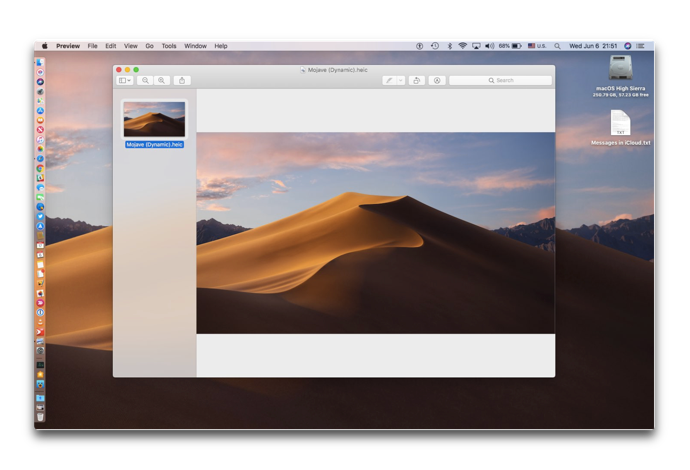This screenshot has height=470, width=690.
Task: Open the Apple menu
Action: click(x=44, y=46)
